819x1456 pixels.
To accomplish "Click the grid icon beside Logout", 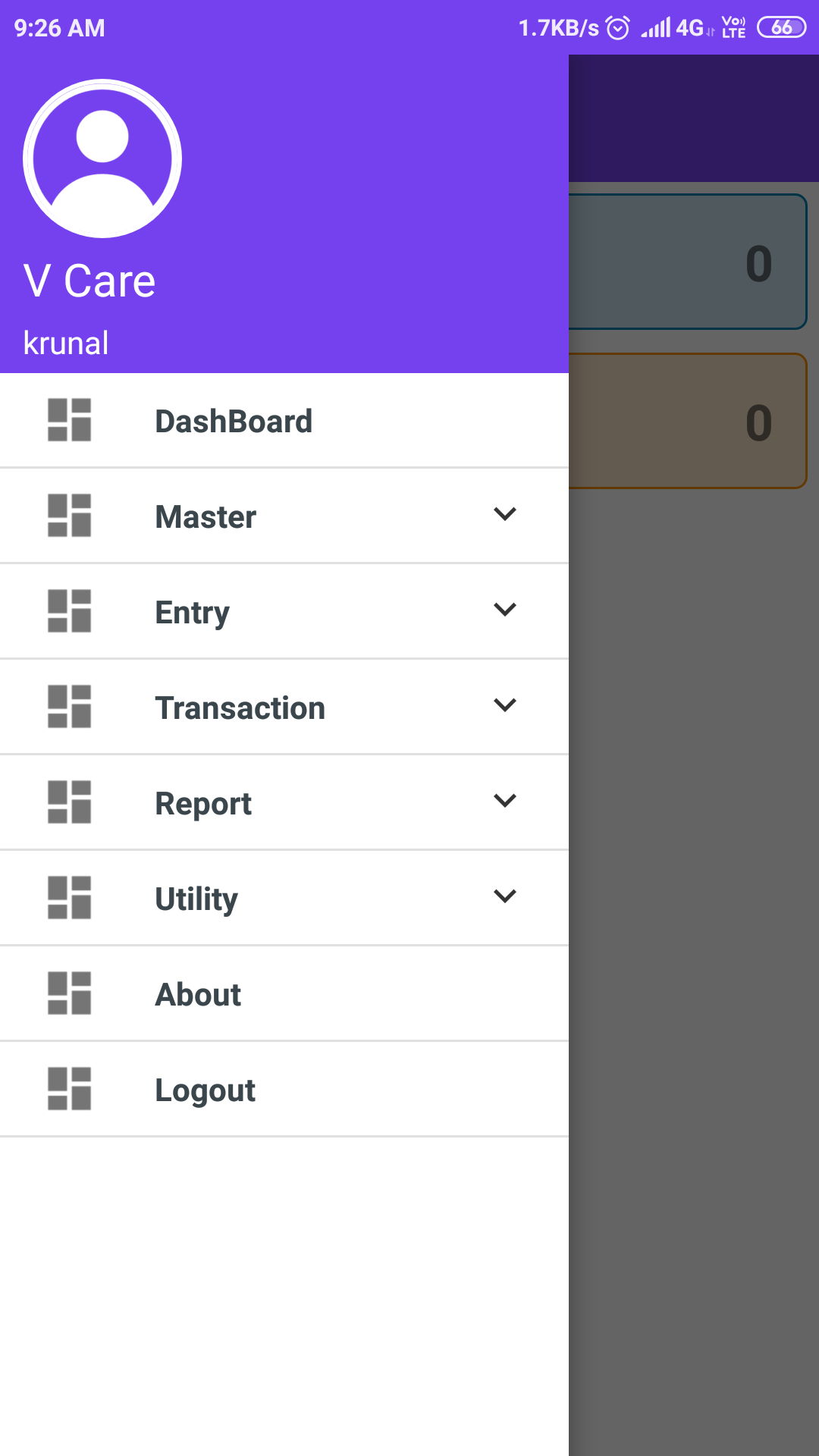I will pyautogui.click(x=69, y=1089).
